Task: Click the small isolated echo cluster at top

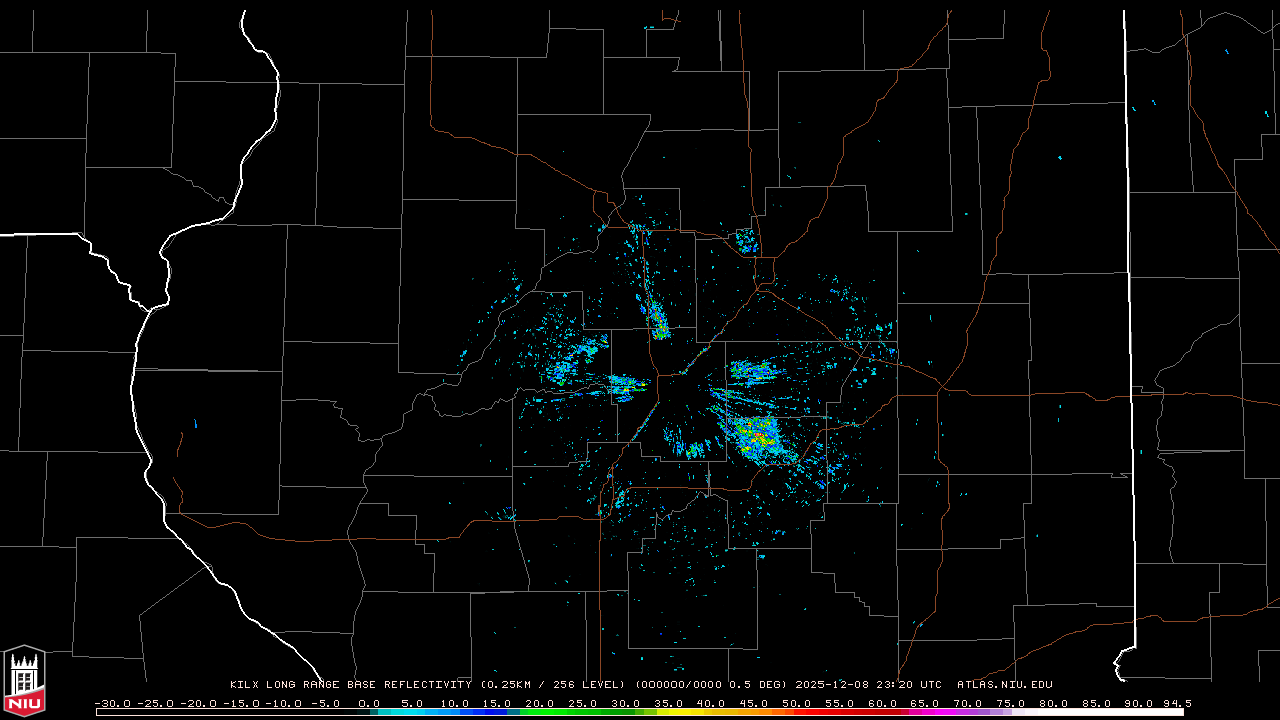Action: click(746, 239)
